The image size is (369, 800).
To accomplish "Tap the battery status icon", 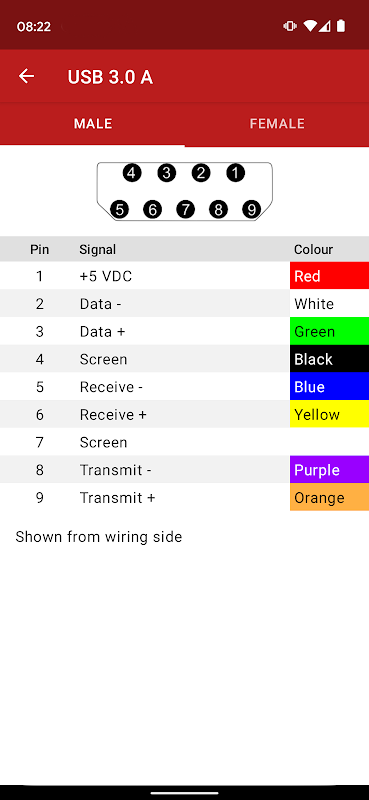I will (341, 26).
